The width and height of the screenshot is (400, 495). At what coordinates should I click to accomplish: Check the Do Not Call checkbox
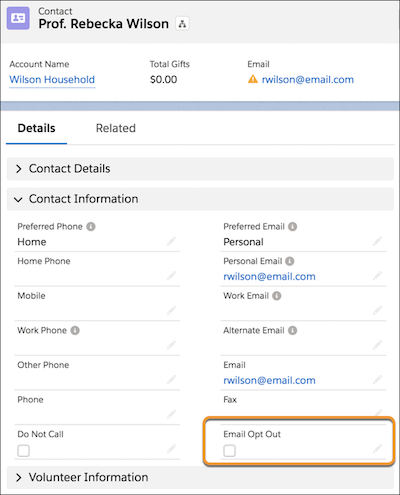(x=23, y=451)
